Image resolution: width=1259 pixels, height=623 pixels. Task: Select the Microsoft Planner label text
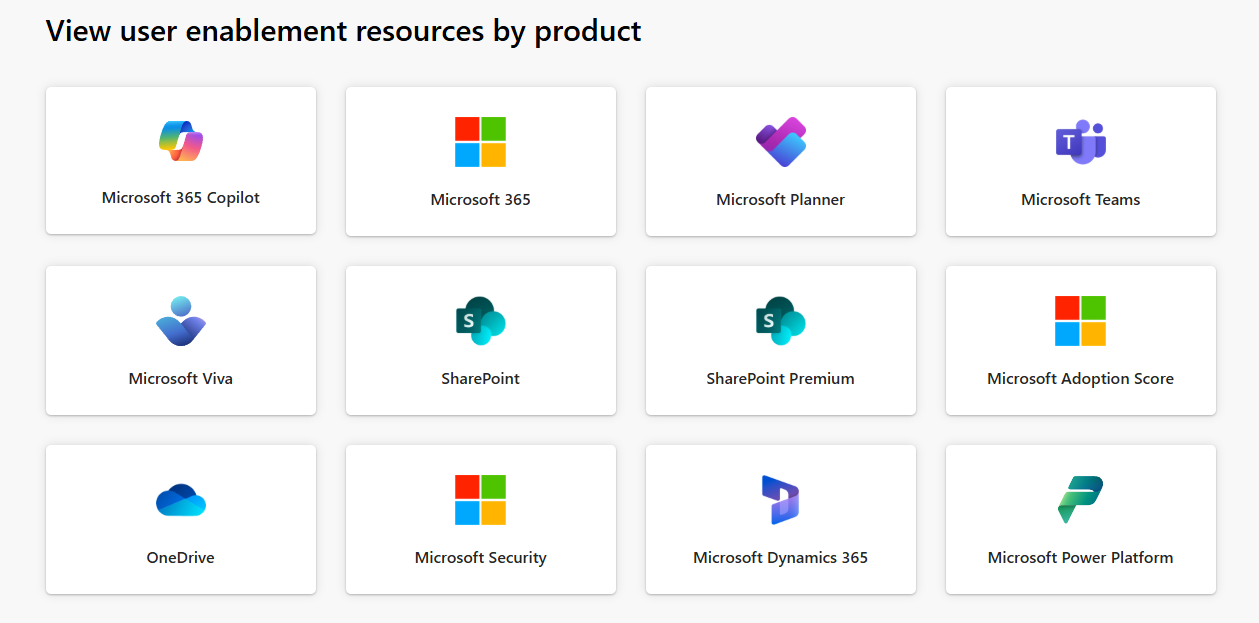tap(781, 199)
